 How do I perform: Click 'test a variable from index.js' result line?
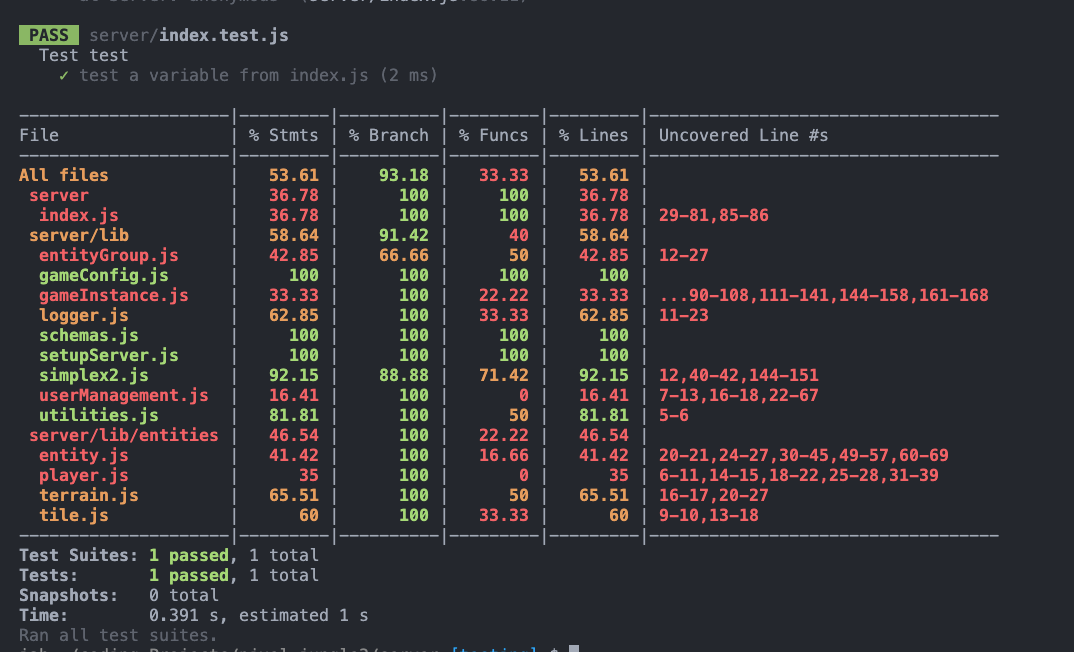(248, 75)
